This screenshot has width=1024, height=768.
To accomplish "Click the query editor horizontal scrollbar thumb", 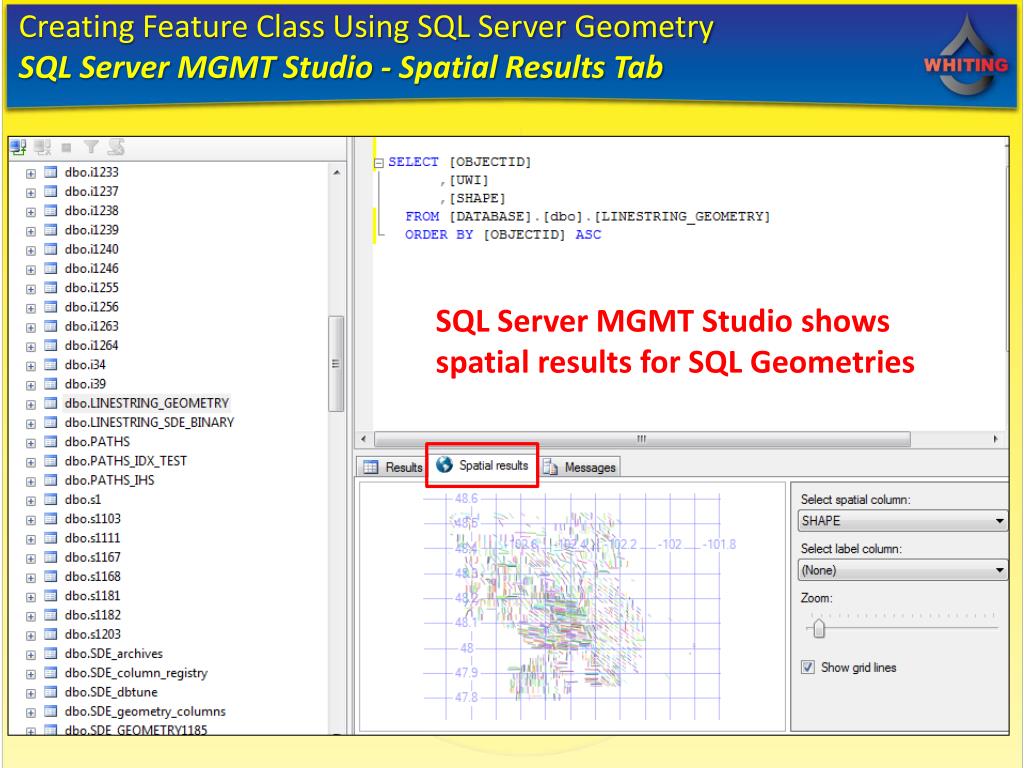I will tap(642, 439).
